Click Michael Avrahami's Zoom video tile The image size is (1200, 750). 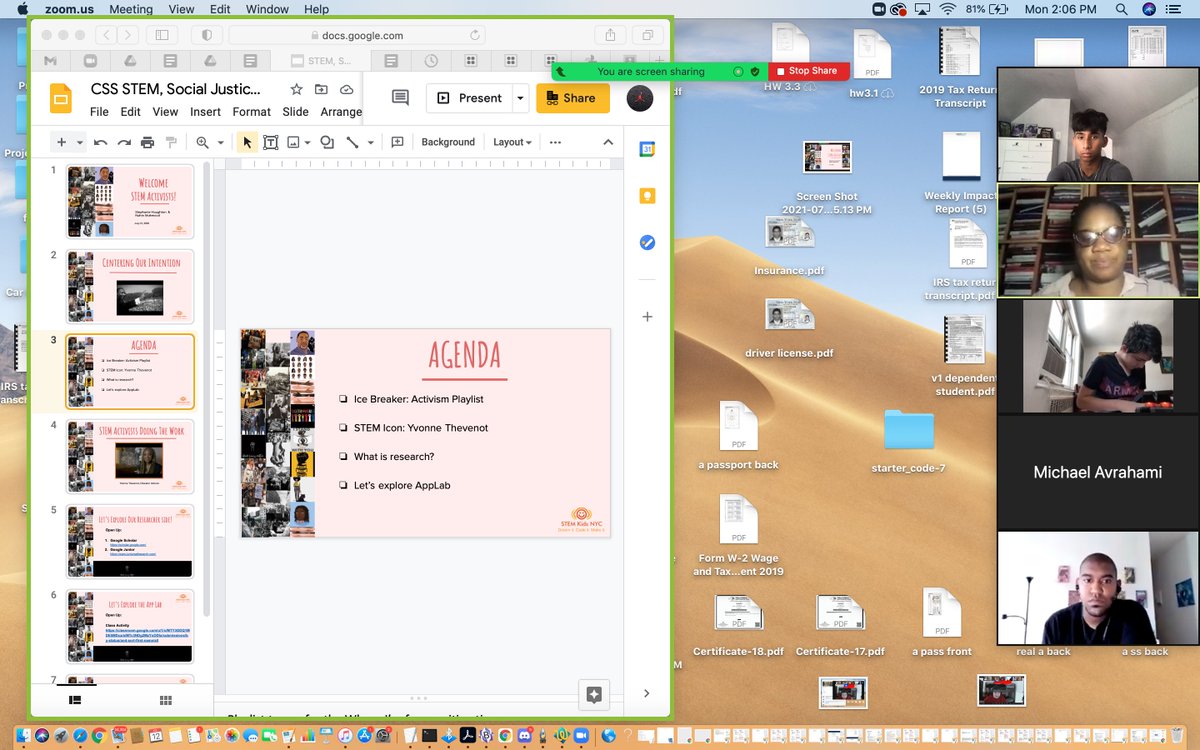click(1098, 472)
